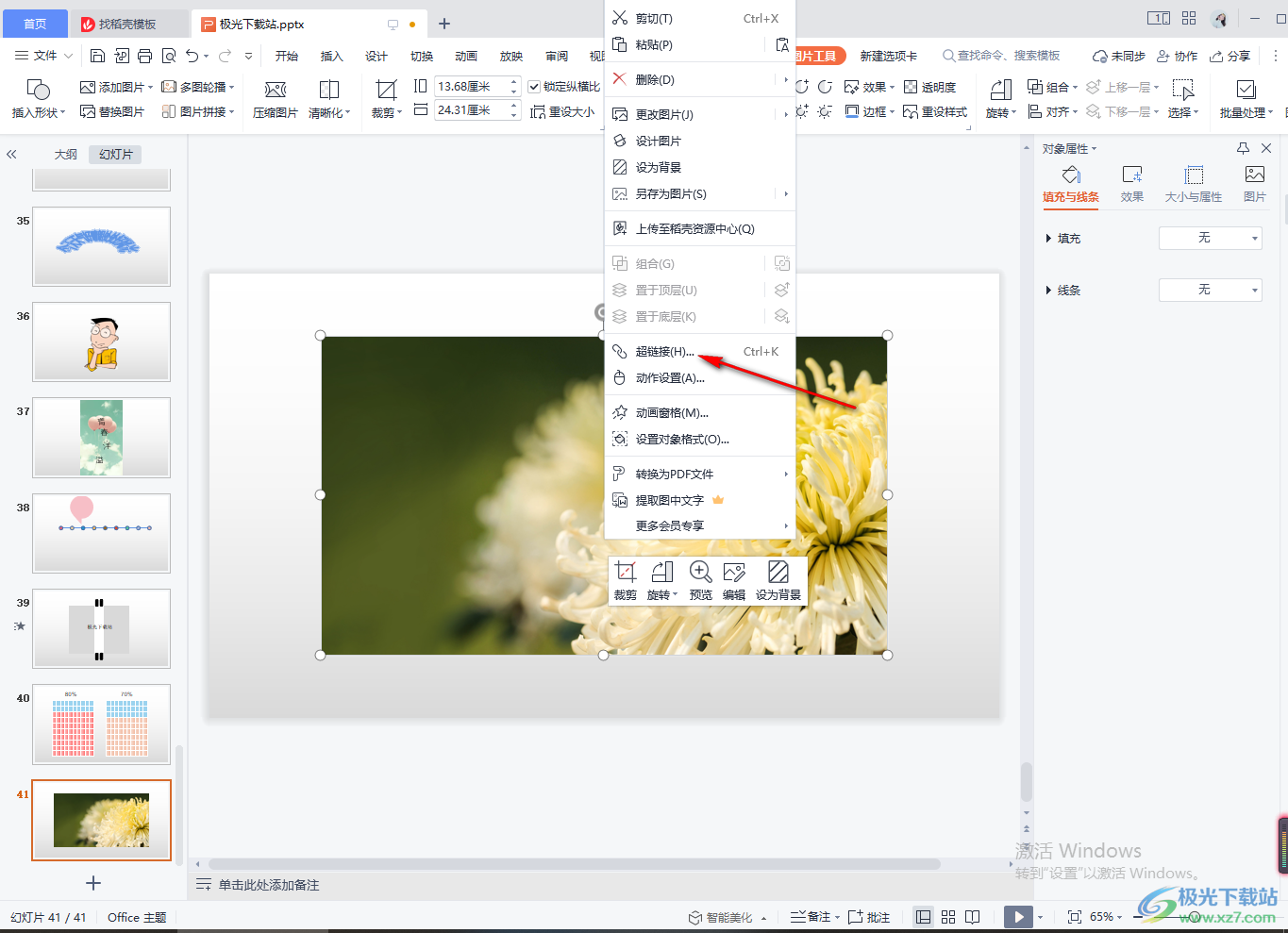The height and width of the screenshot is (933, 1288).
Task: Open the 填充 fill dropdown set to 无
Action: pos(1210,238)
